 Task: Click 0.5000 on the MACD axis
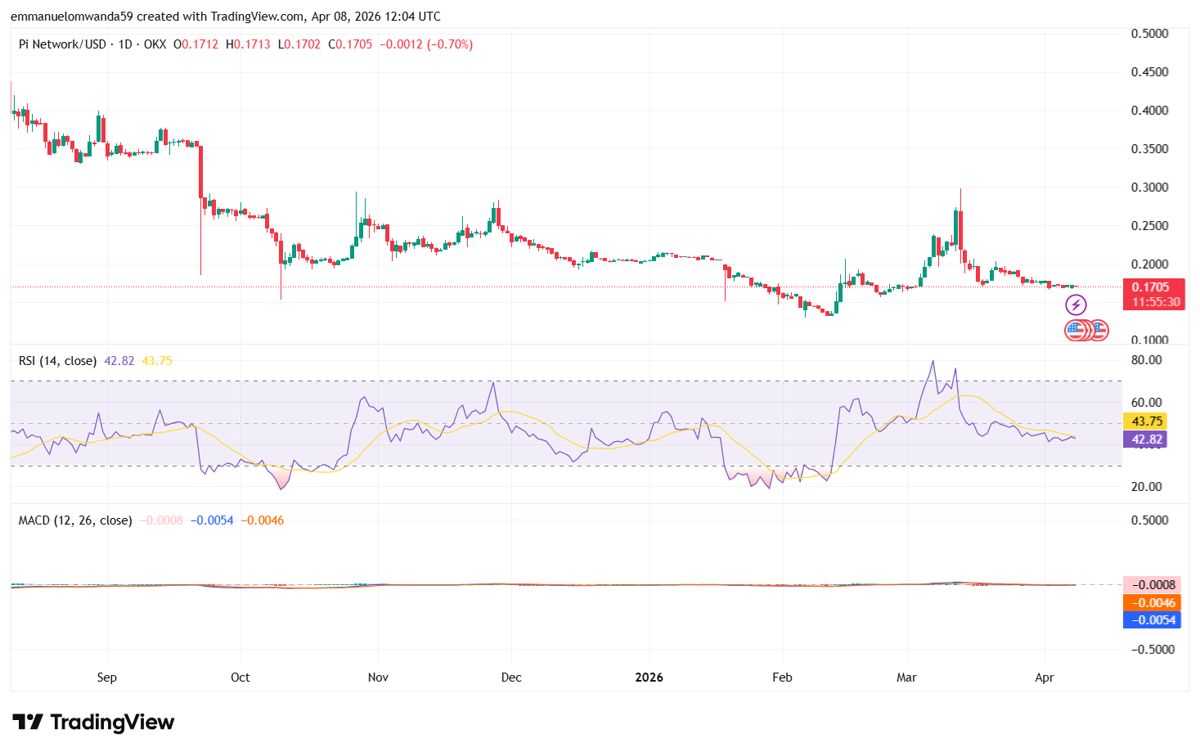point(1149,521)
